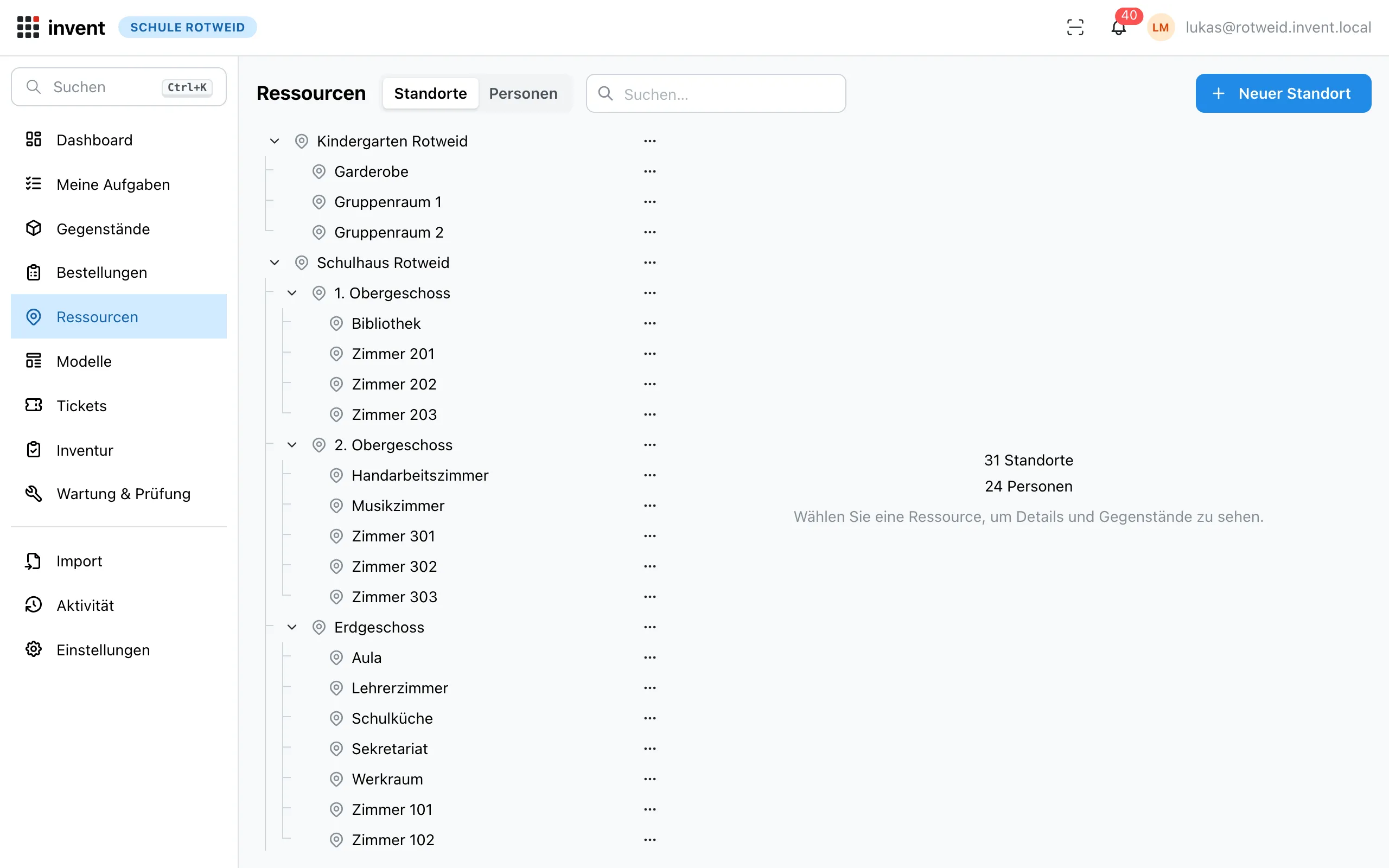Collapse the Kindergarten Rotweid tree node

(x=275, y=141)
